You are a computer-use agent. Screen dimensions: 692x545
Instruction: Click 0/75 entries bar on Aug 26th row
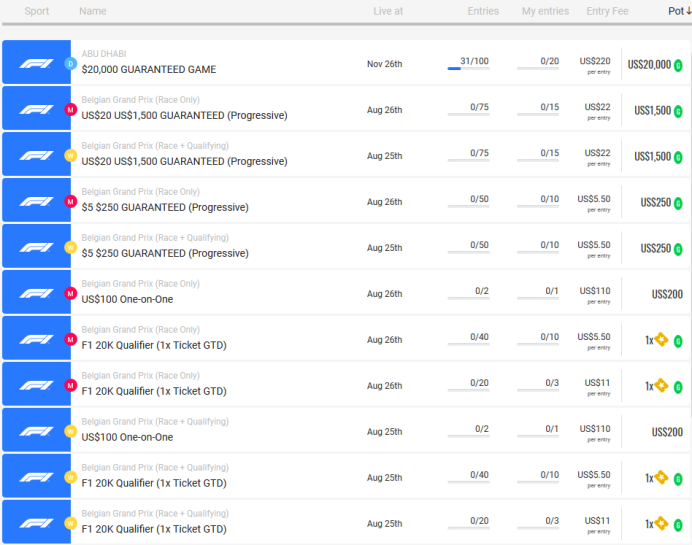click(x=468, y=114)
